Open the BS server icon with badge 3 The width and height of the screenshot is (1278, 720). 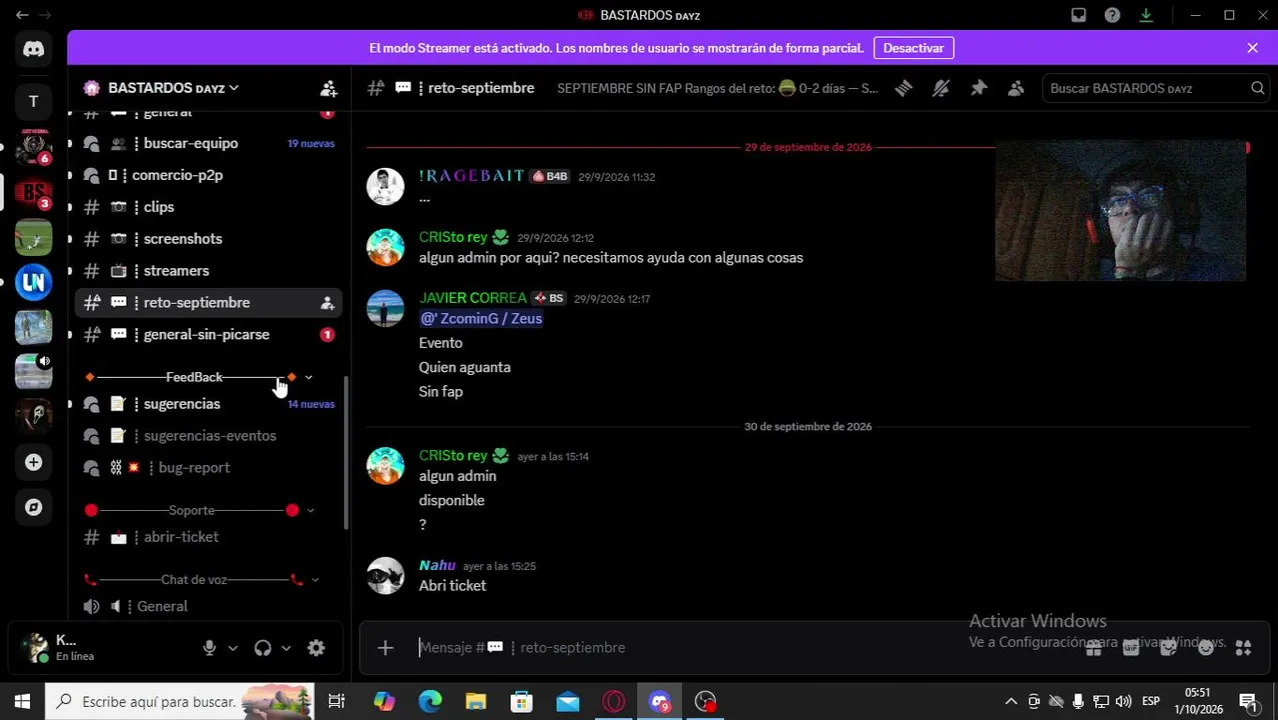(x=33, y=192)
